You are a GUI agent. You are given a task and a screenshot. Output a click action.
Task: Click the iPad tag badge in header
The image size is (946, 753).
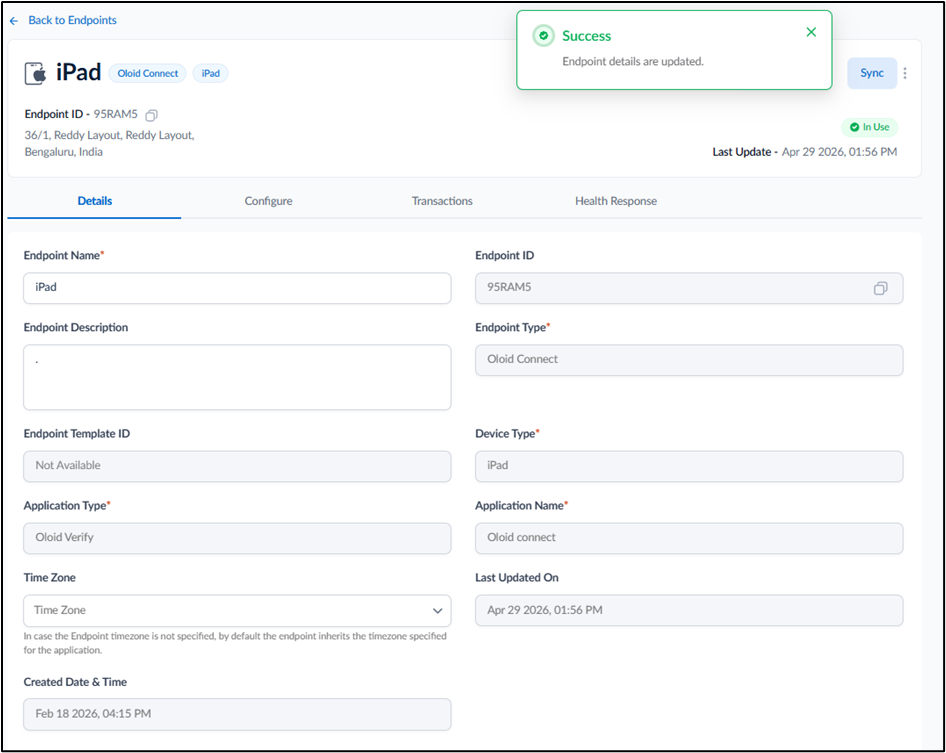[211, 73]
